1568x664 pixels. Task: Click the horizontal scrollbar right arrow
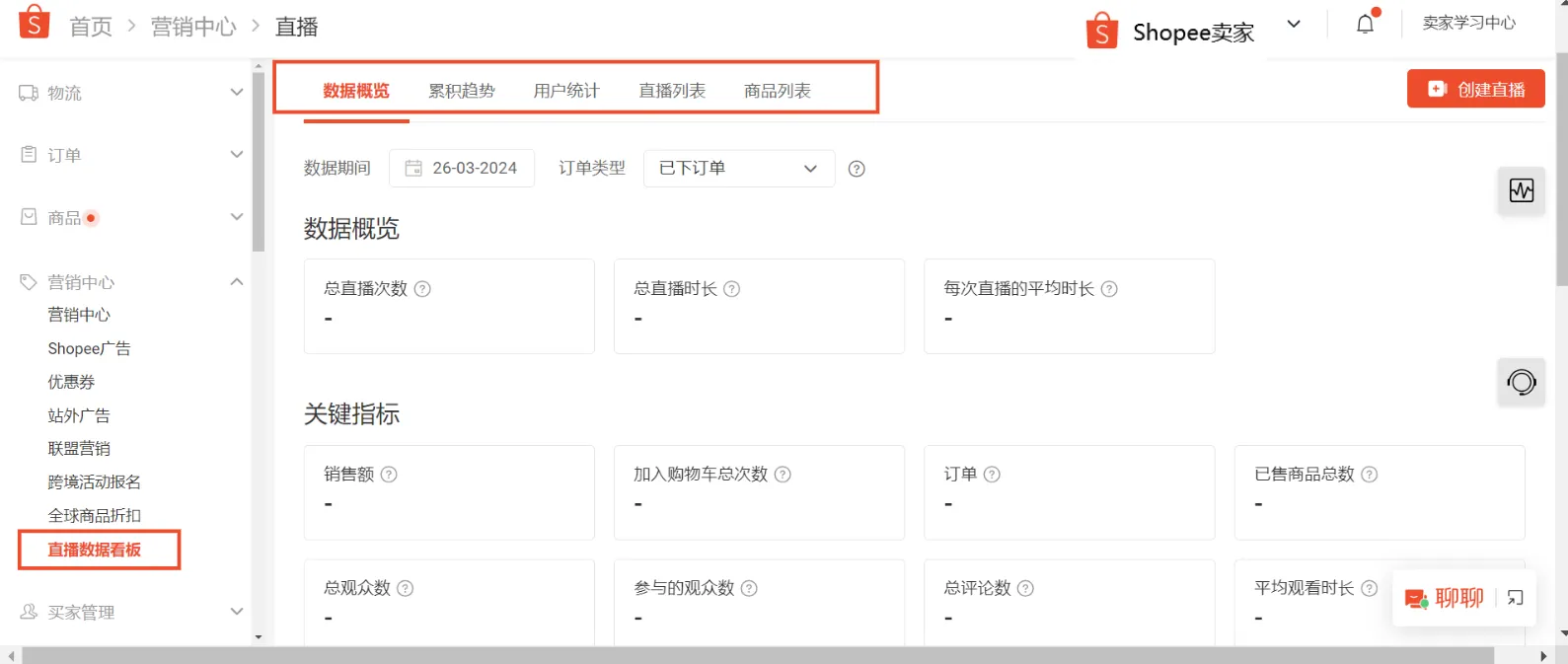coord(1543,656)
